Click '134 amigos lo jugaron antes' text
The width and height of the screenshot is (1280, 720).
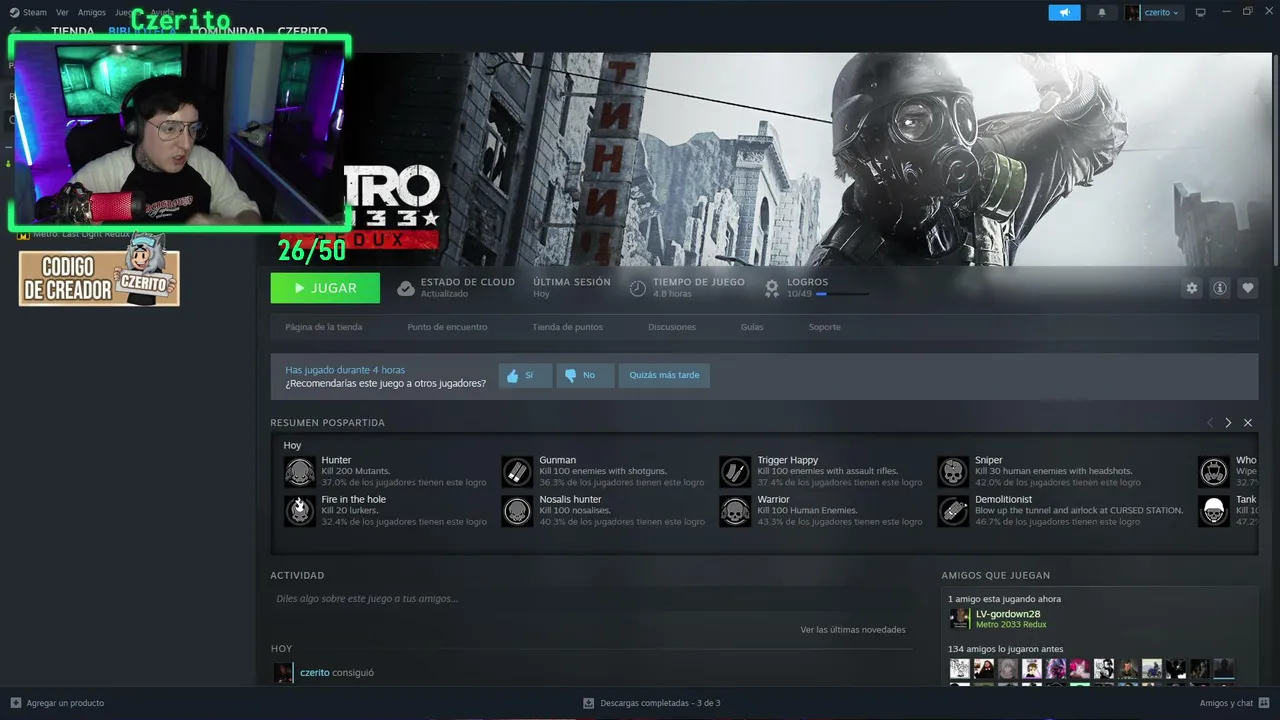[1006, 649]
